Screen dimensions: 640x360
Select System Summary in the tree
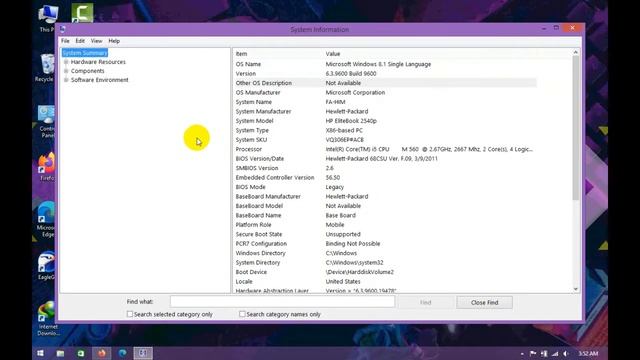85,53
